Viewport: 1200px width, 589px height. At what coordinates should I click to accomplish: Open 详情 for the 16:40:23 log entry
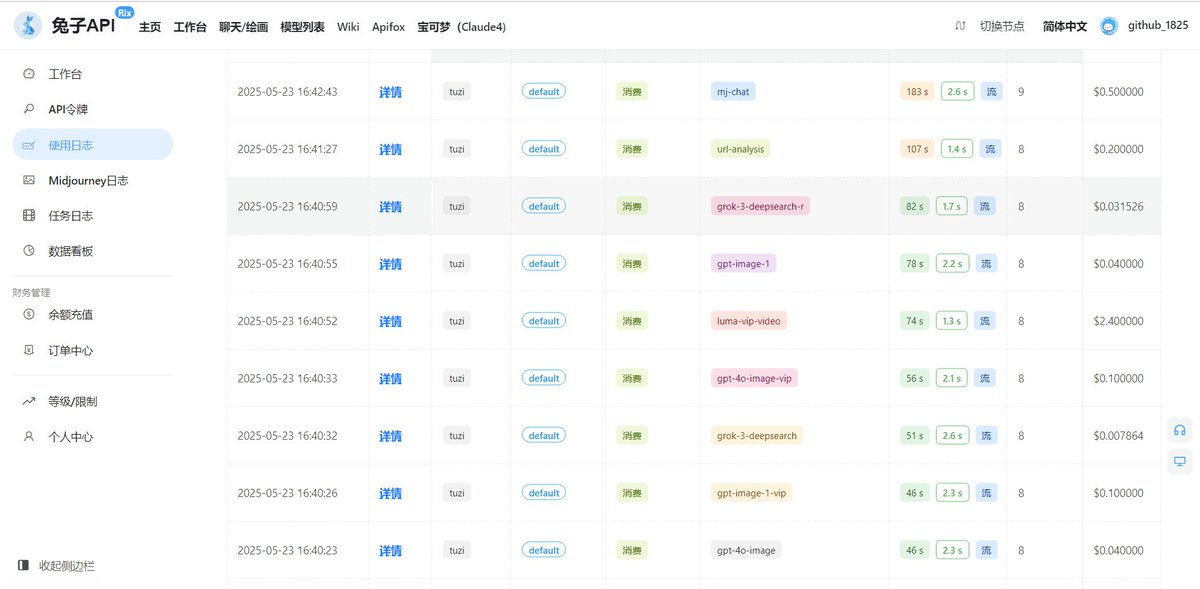coord(390,551)
